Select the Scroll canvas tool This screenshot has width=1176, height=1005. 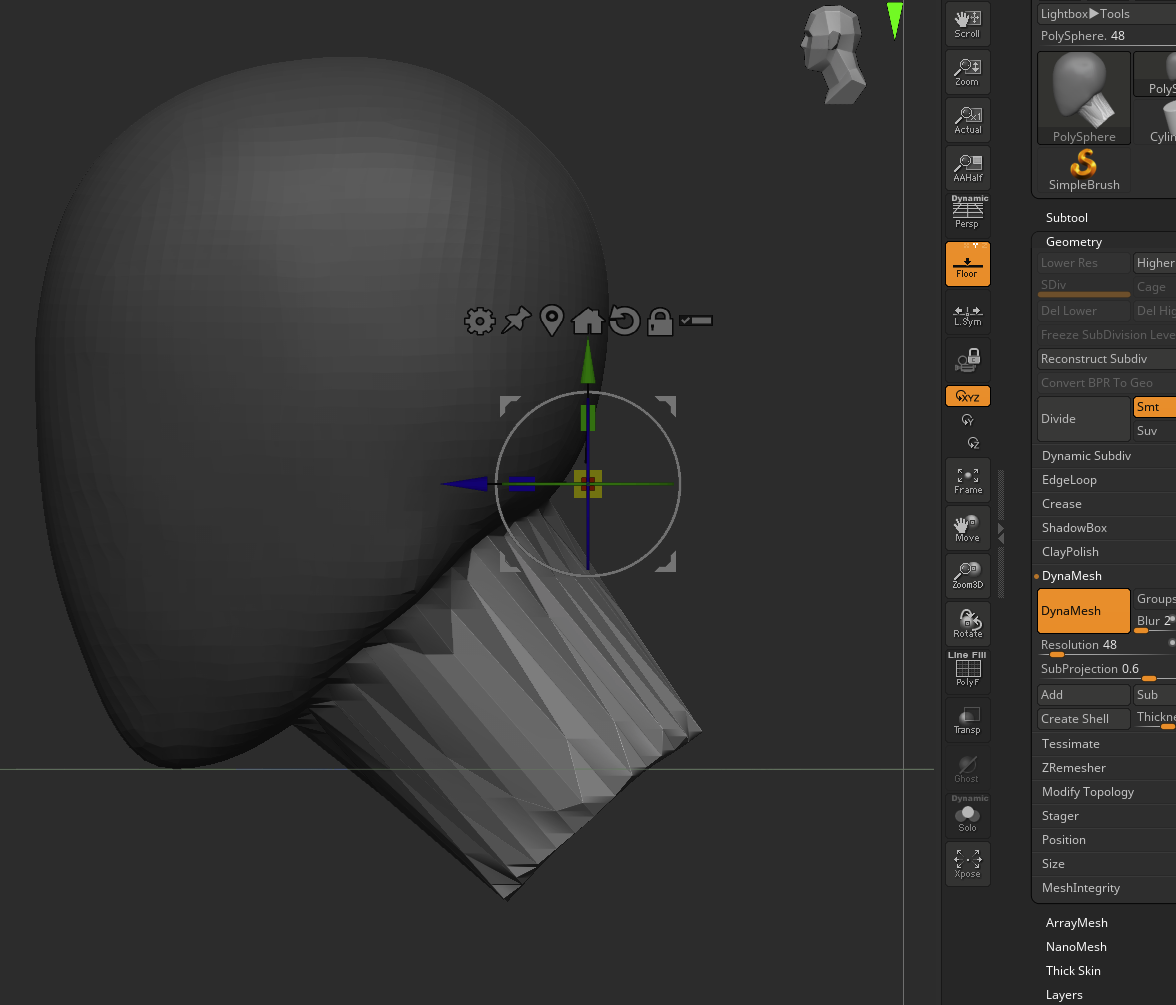coord(968,24)
